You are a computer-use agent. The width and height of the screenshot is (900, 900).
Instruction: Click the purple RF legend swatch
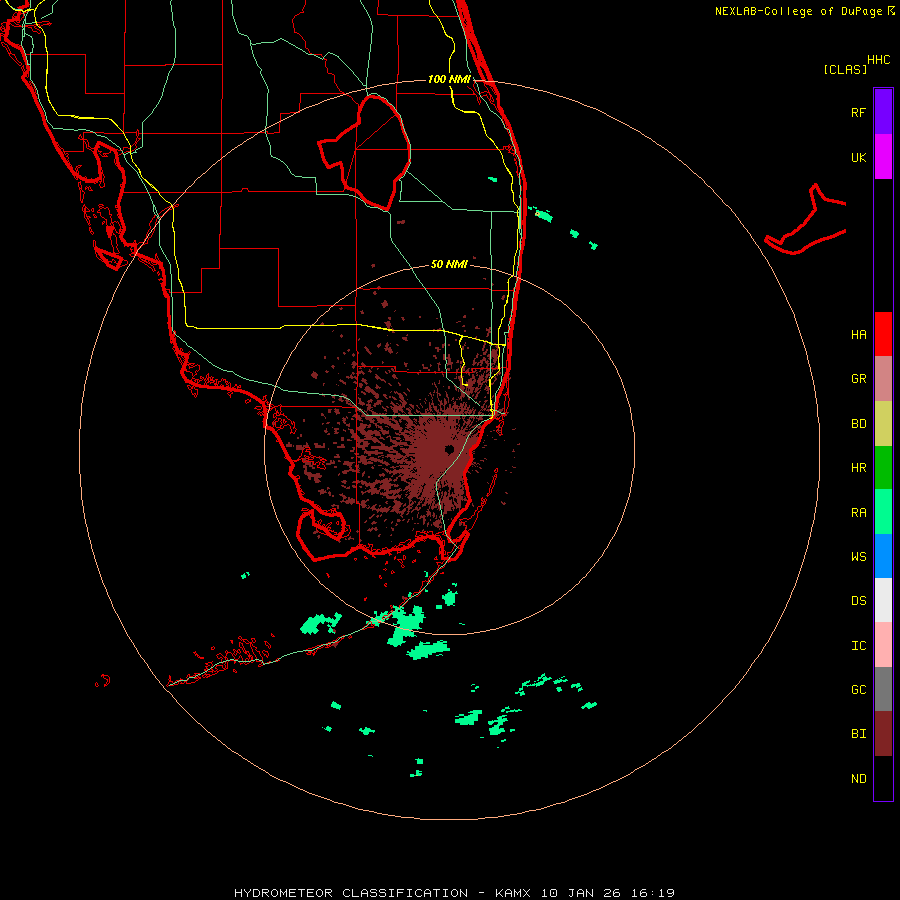(x=883, y=112)
